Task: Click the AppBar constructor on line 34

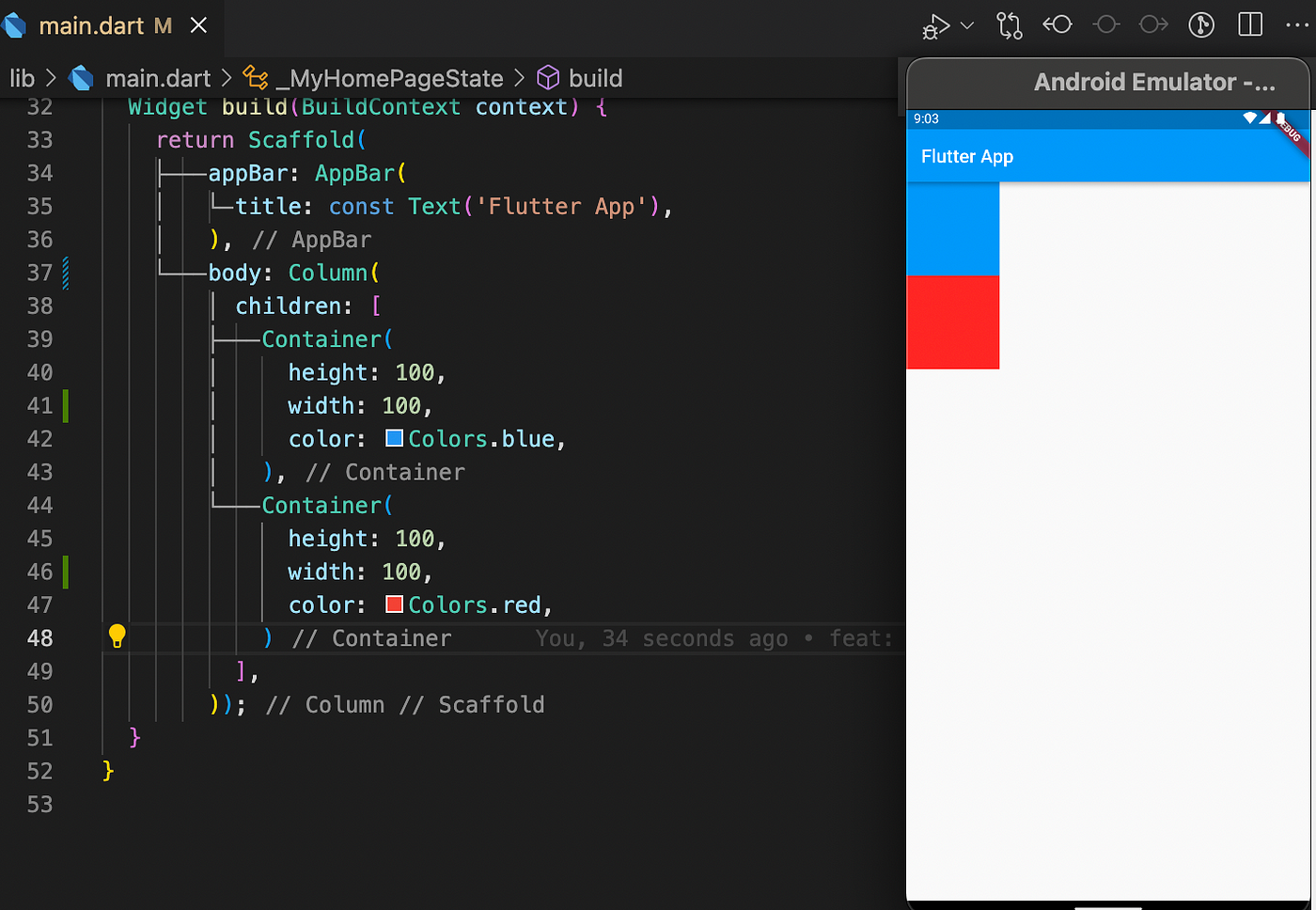Action: (354, 173)
